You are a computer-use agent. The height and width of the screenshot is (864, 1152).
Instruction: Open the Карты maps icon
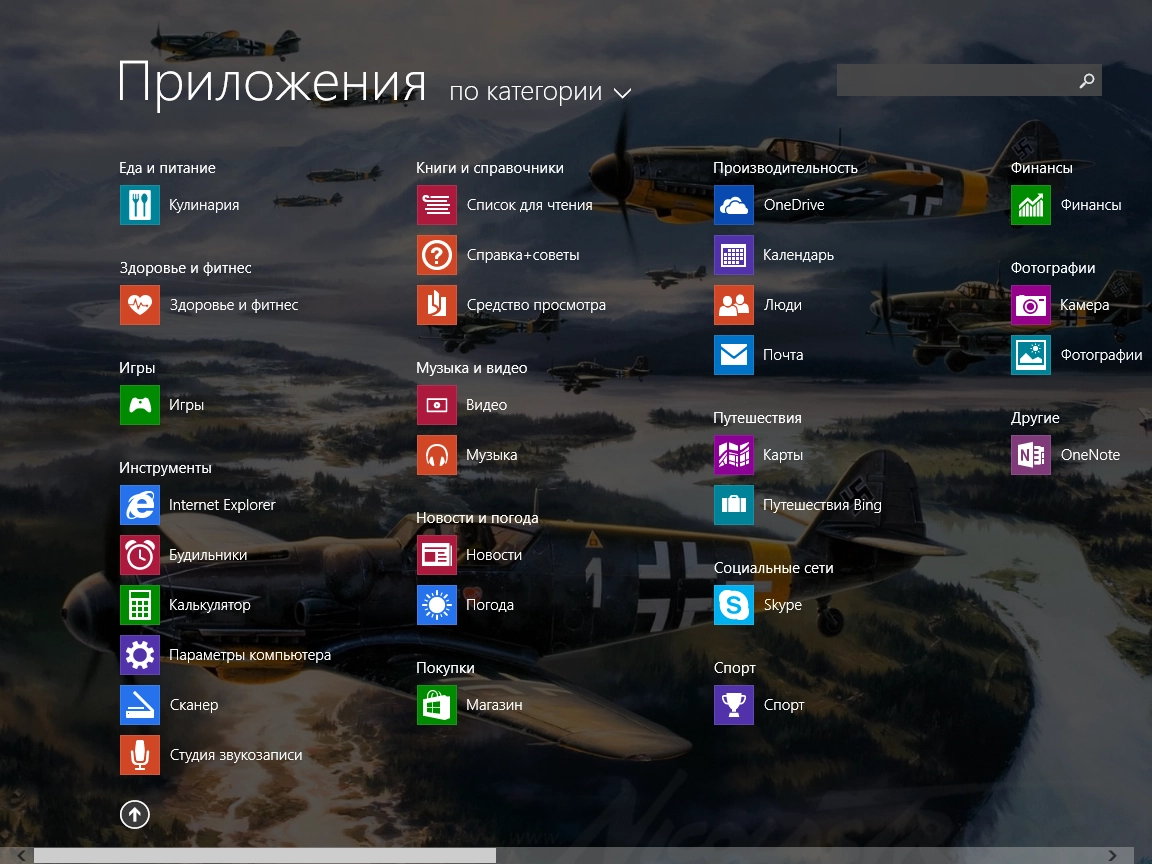[734, 455]
